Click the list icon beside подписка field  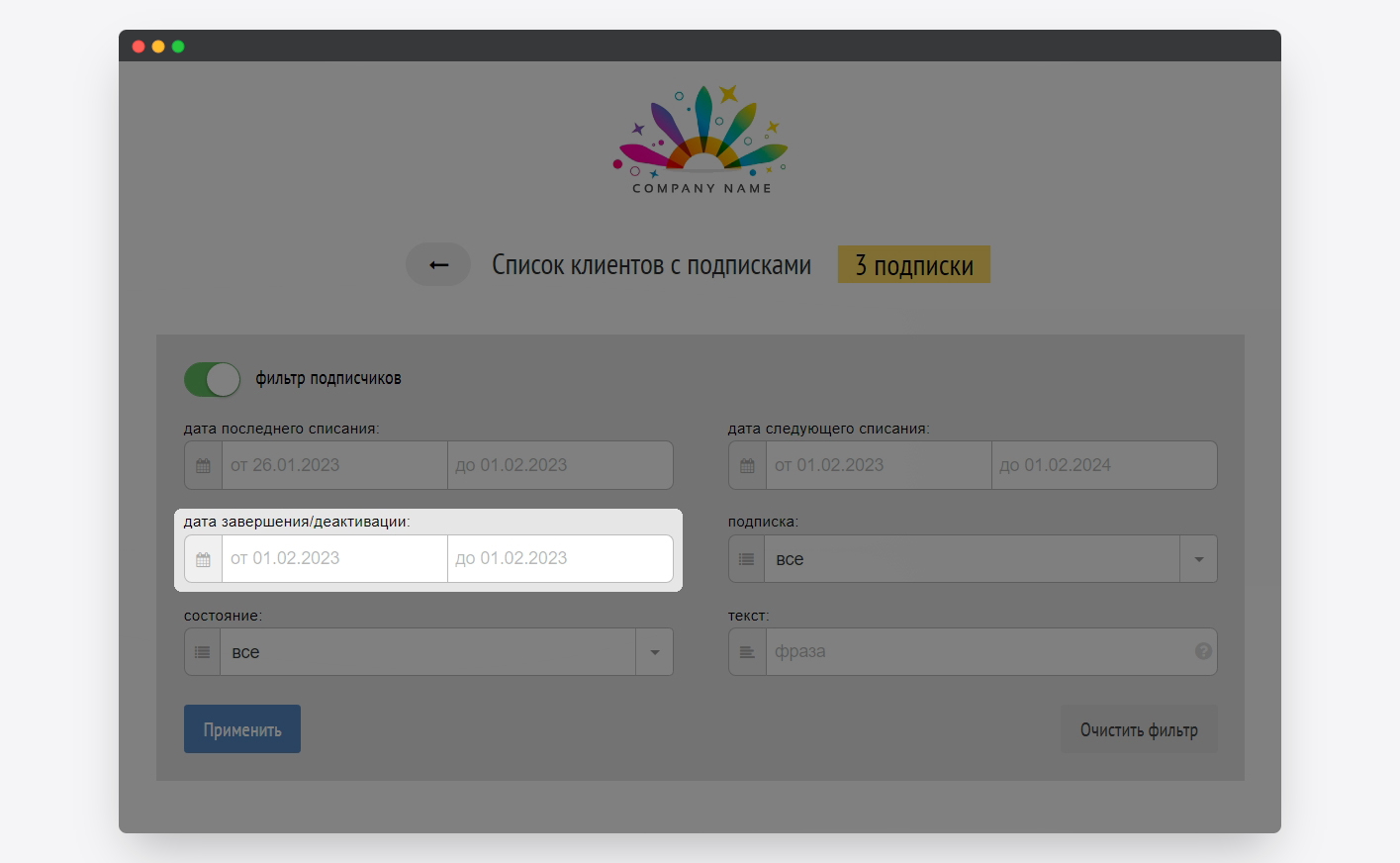(x=747, y=559)
